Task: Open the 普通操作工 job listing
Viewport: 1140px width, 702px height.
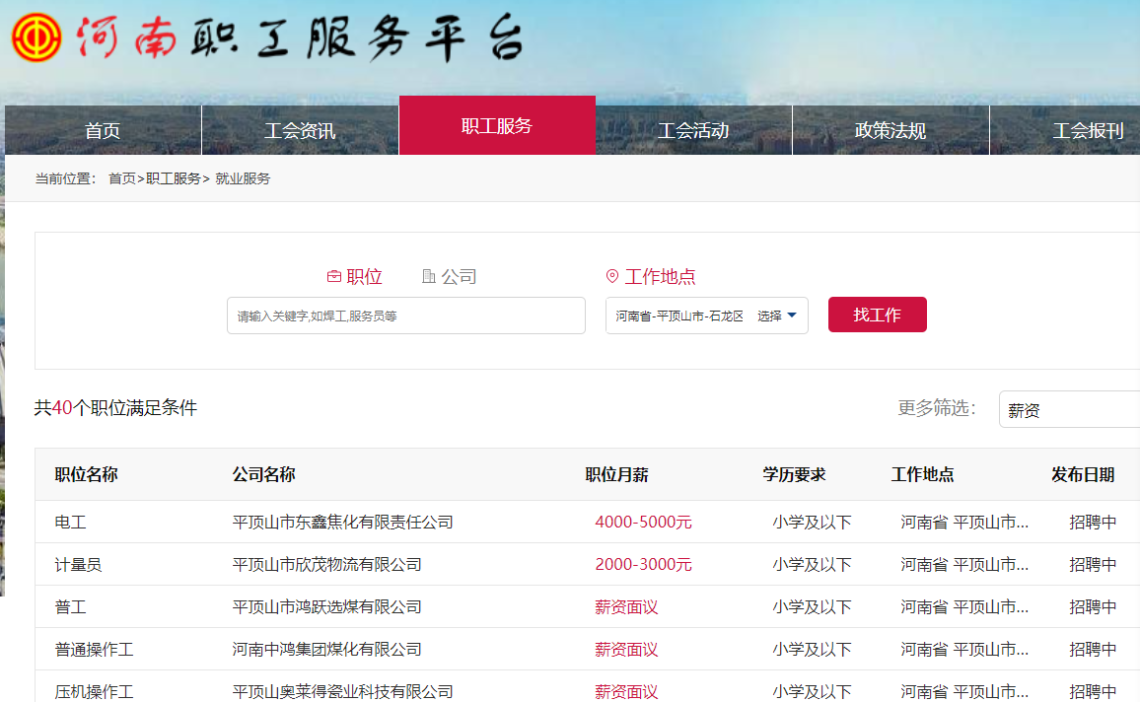Action: coord(94,650)
